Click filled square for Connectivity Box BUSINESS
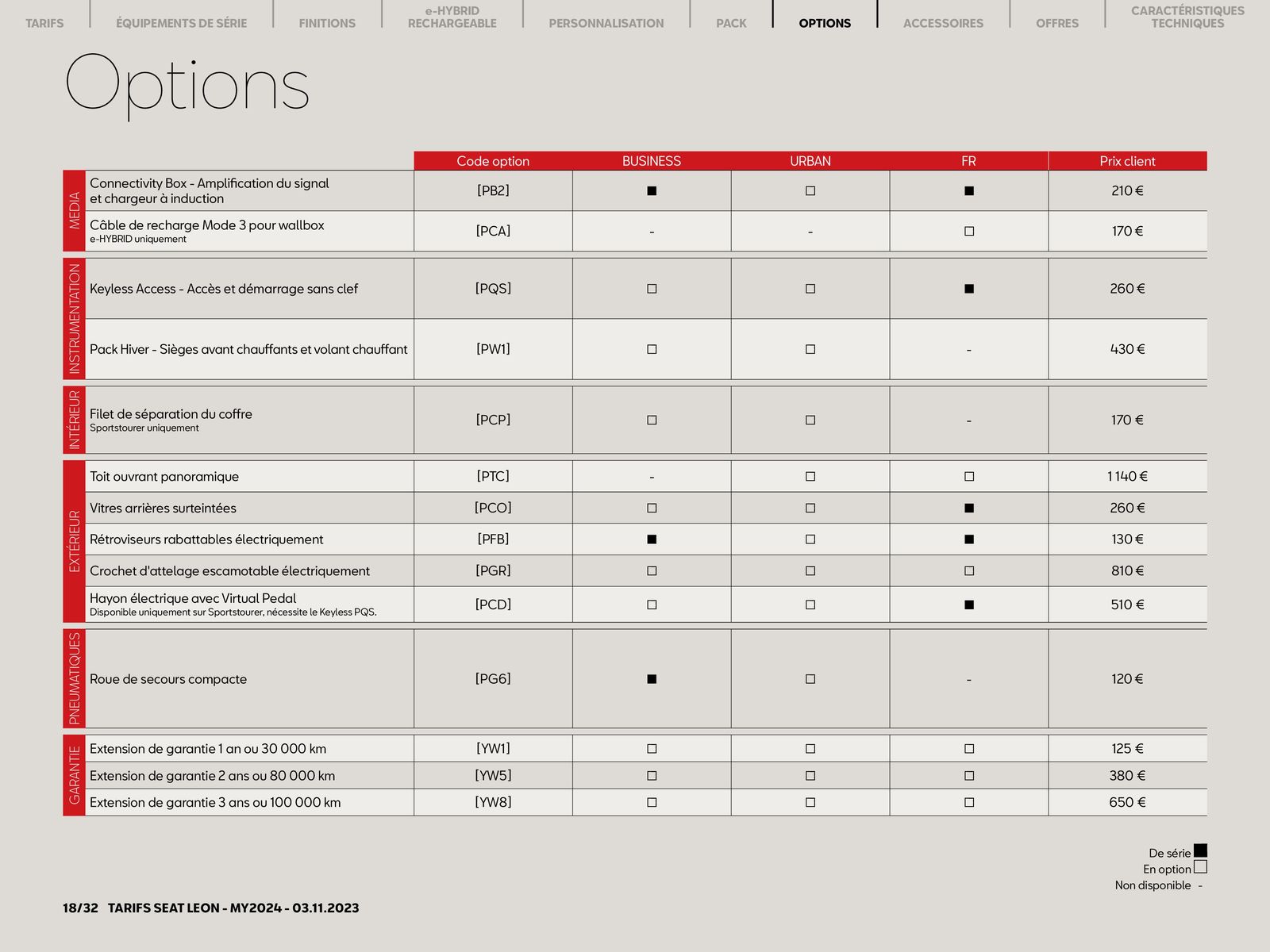This screenshot has height=952, width=1270. pos(652,190)
